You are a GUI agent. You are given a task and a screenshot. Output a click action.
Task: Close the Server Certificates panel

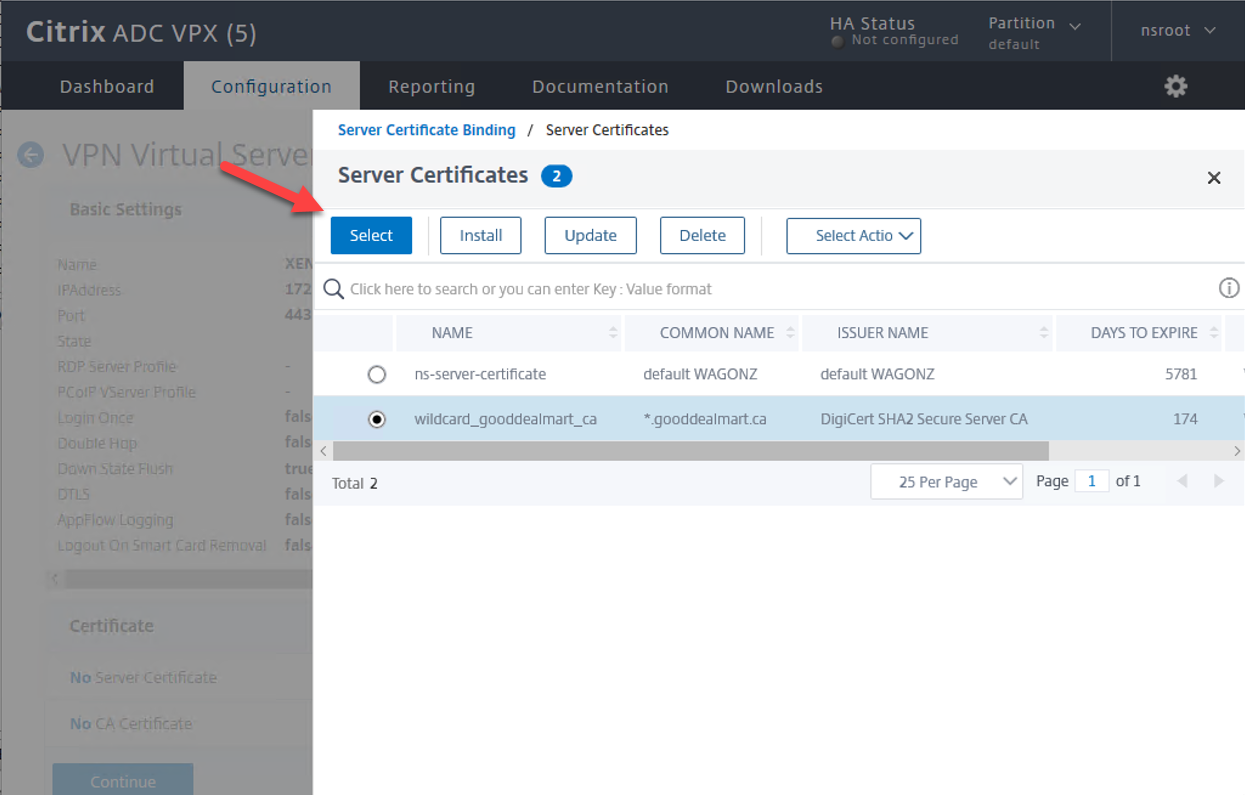[x=1213, y=178]
